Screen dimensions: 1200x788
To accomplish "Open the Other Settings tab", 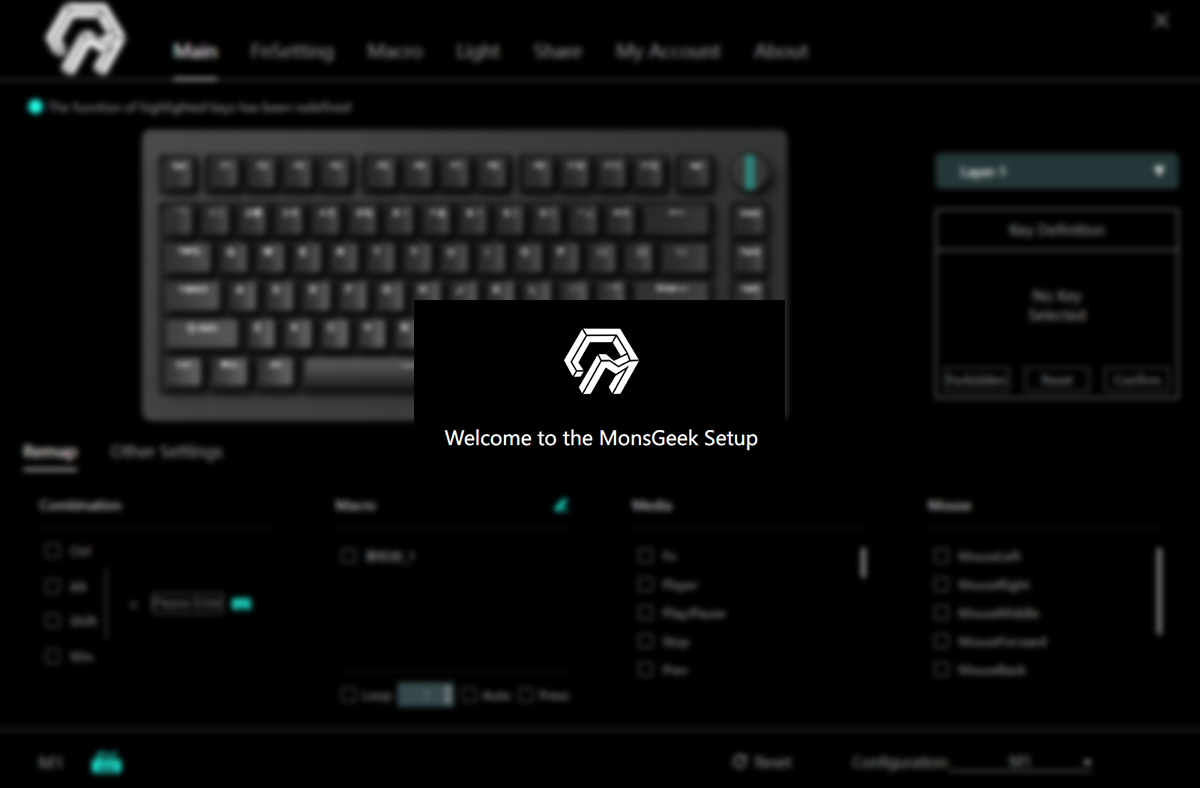I will pos(166,452).
